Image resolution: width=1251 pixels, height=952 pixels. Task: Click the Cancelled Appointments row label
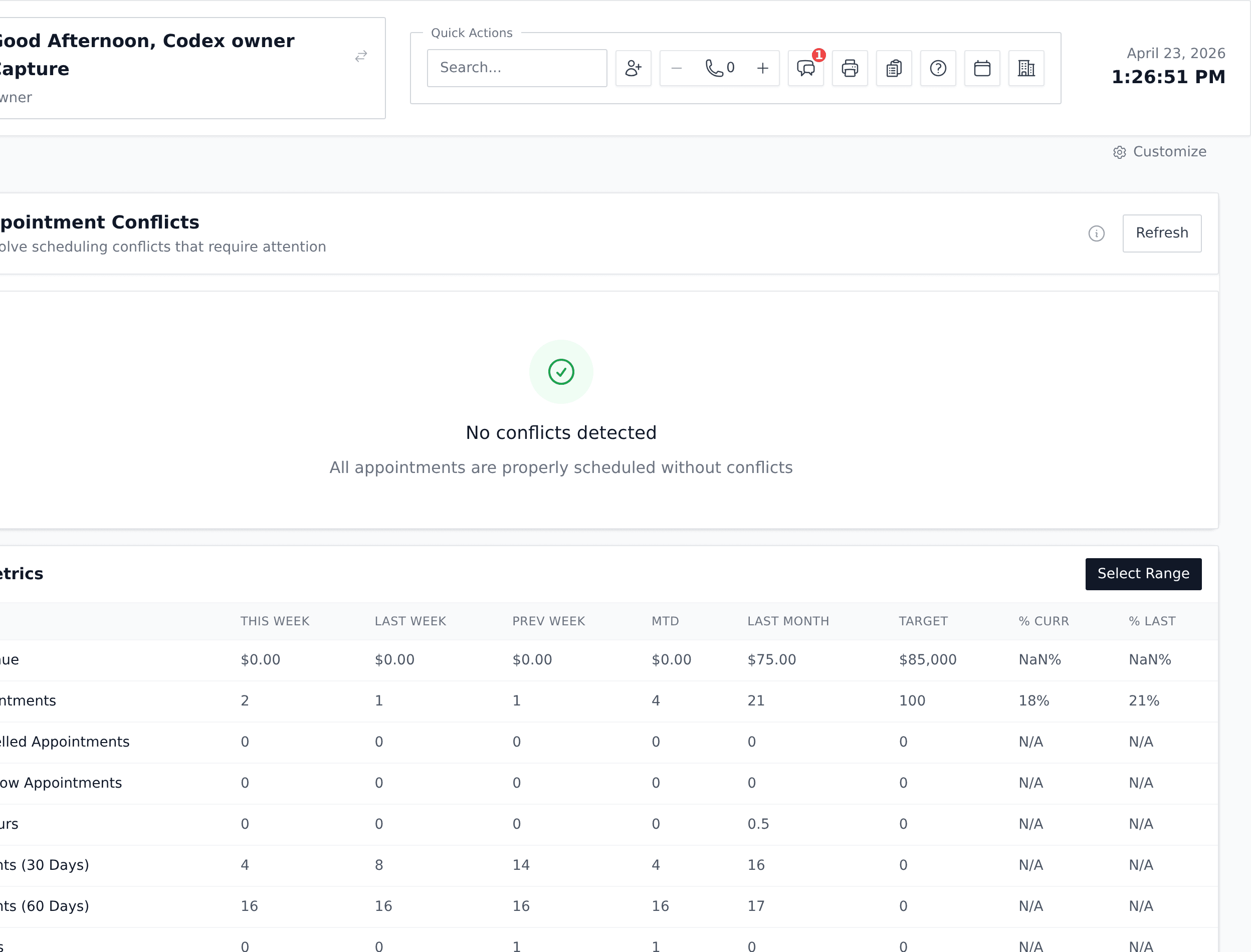pyautogui.click(x=65, y=742)
